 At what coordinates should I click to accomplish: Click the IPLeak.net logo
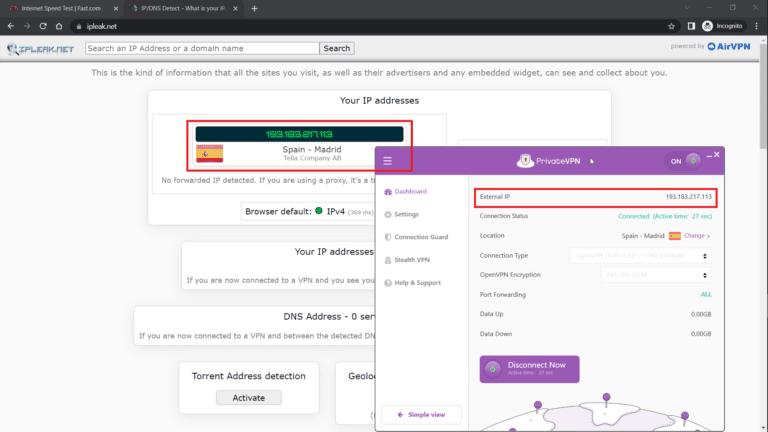pyautogui.click(x=40, y=48)
